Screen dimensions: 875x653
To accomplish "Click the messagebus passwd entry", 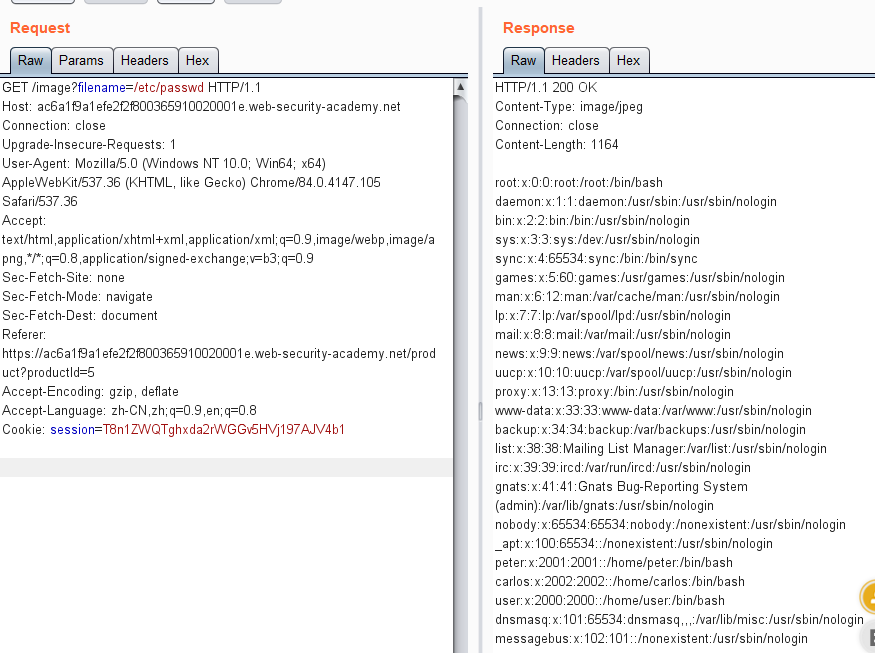I will (x=651, y=638).
